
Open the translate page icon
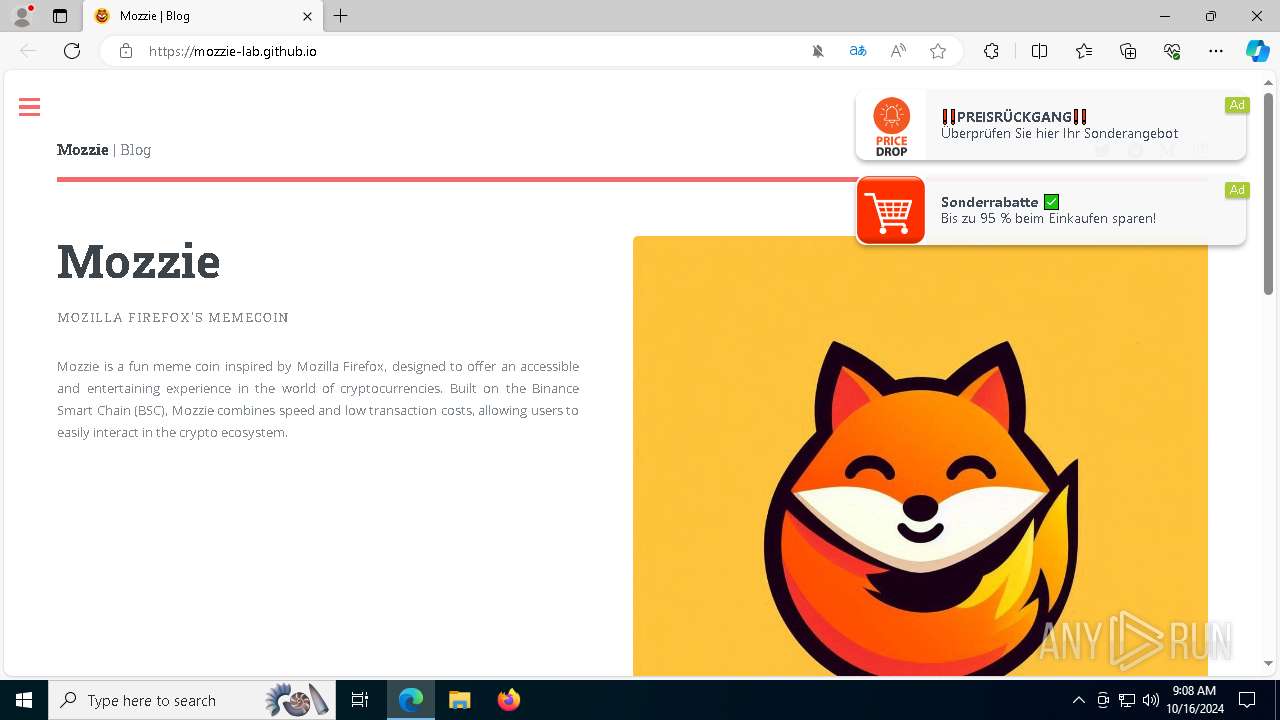858,51
